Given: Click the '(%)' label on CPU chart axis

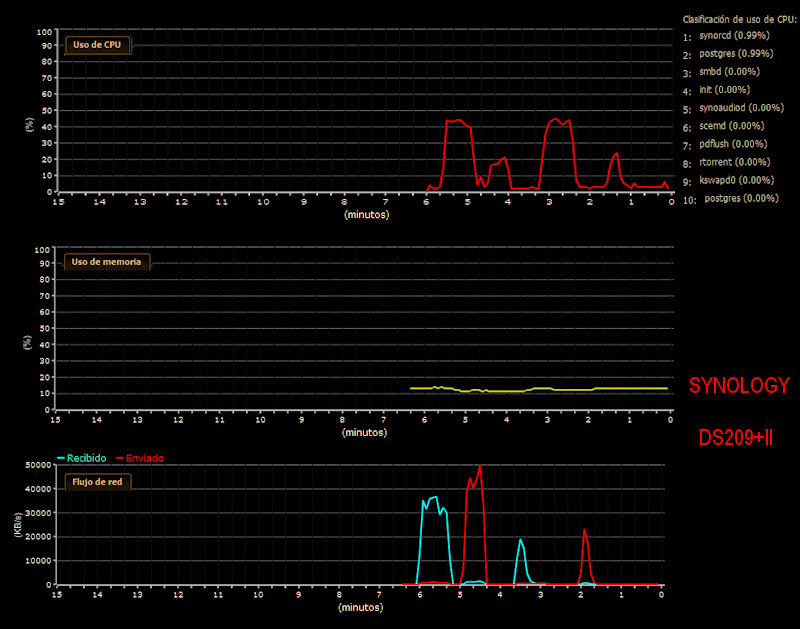Looking at the screenshot, I should [x=30, y=124].
